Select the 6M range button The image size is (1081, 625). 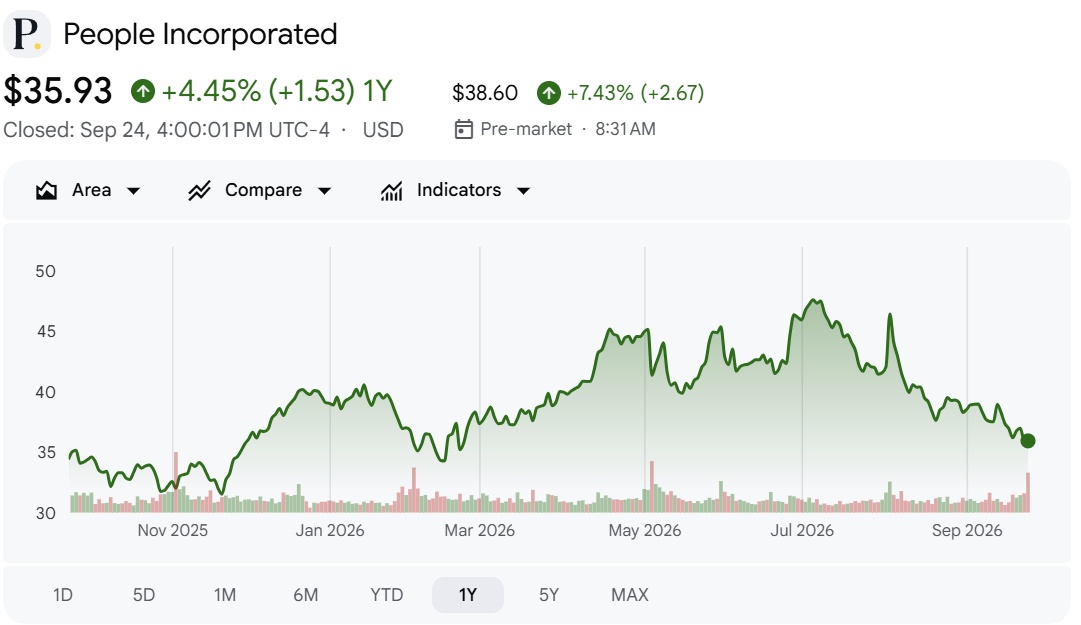(x=305, y=595)
